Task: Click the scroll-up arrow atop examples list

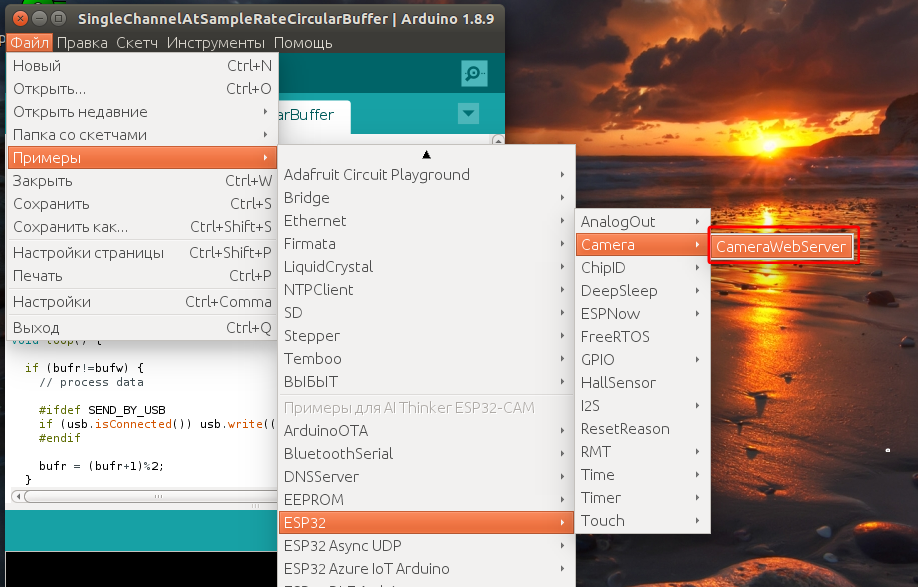Action: pyautogui.click(x=426, y=154)
